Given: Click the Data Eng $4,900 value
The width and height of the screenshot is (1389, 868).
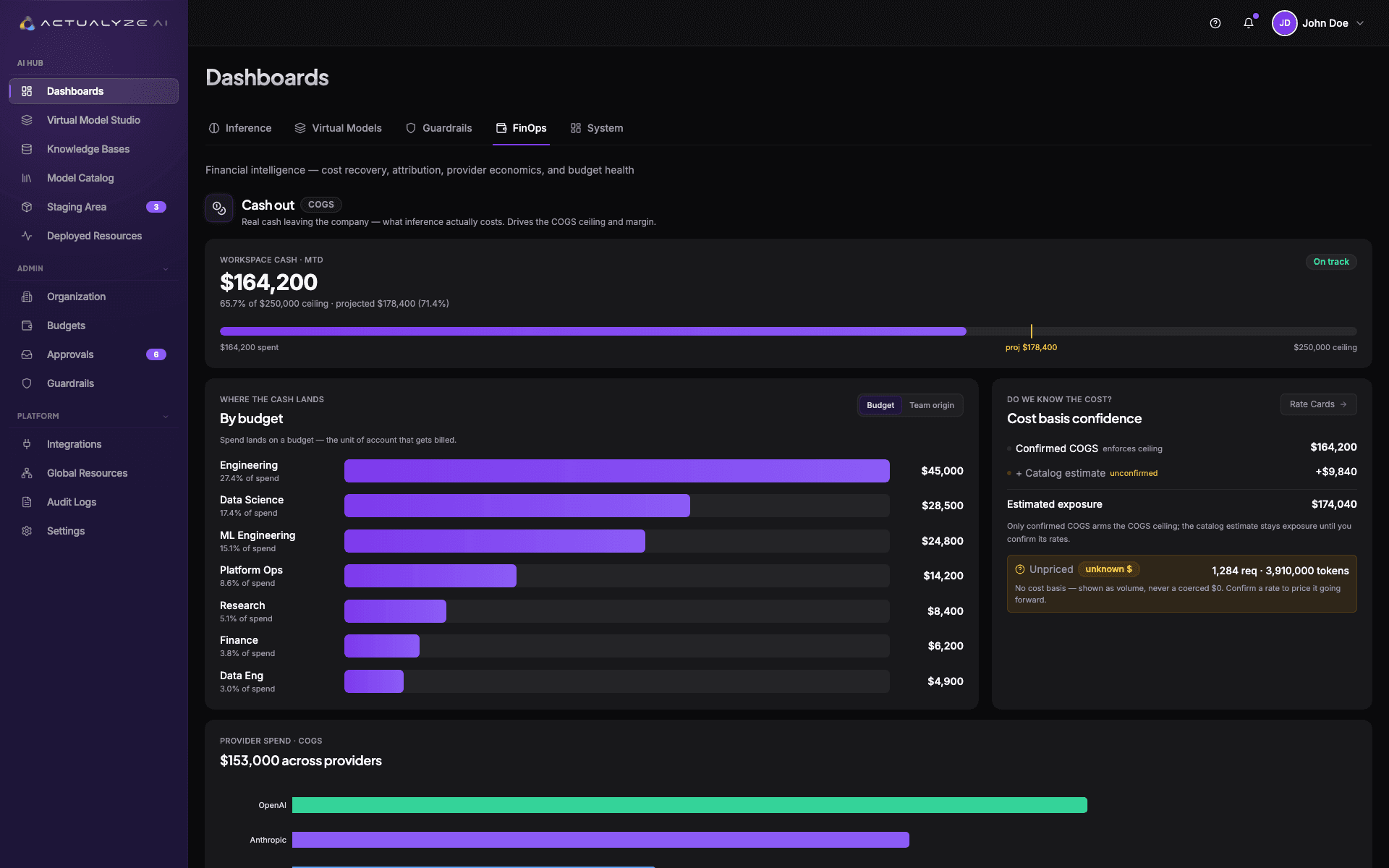Looking at the screenshot, I should (946, 681).
